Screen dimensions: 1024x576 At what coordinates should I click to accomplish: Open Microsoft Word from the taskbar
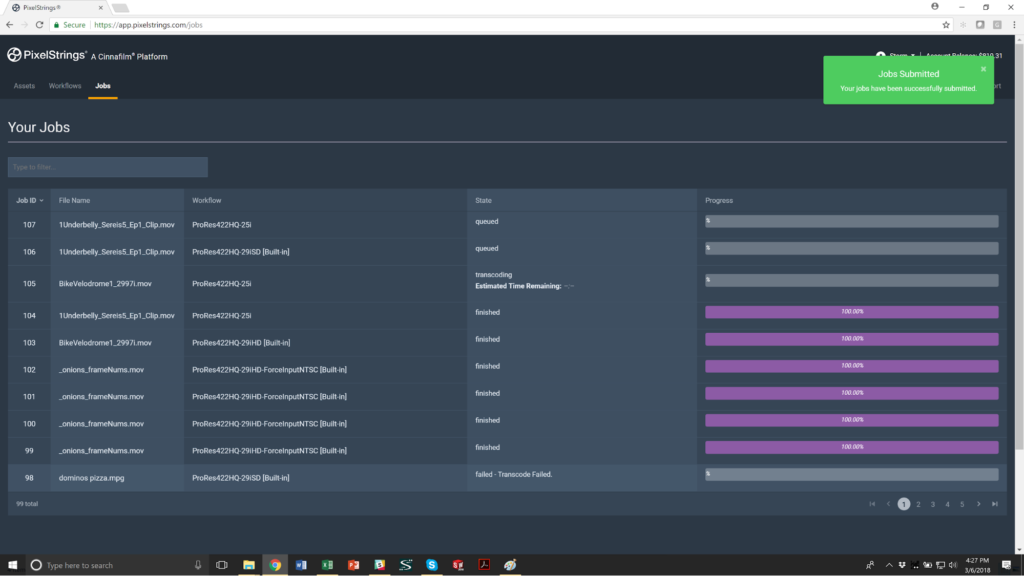pos(301,565)
